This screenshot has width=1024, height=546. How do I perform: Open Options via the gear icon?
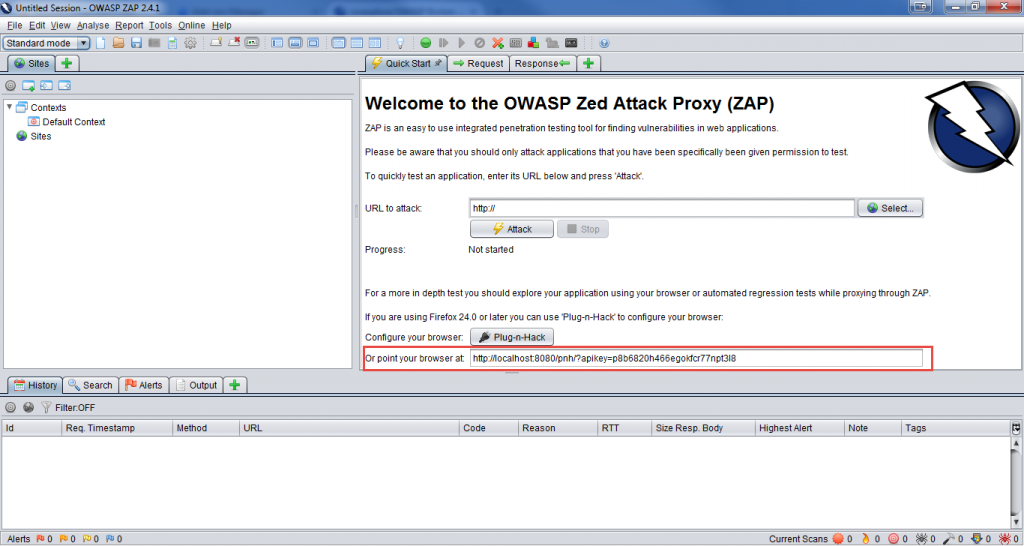(190, 43)
